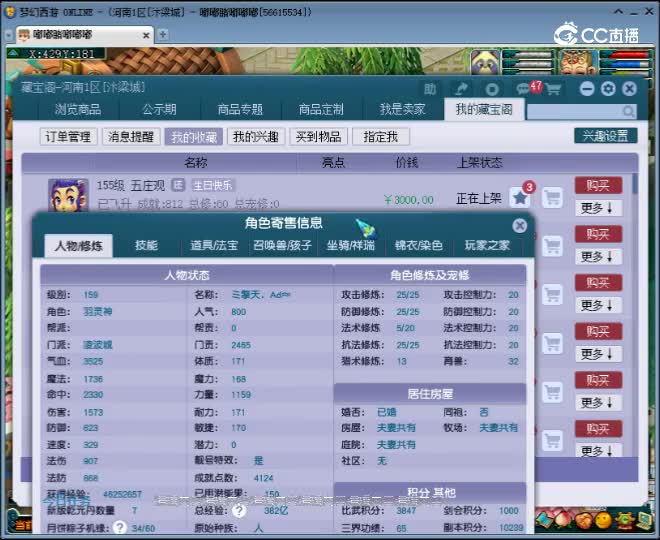
Task: Click 指定我 button
Action: (381, 137)
